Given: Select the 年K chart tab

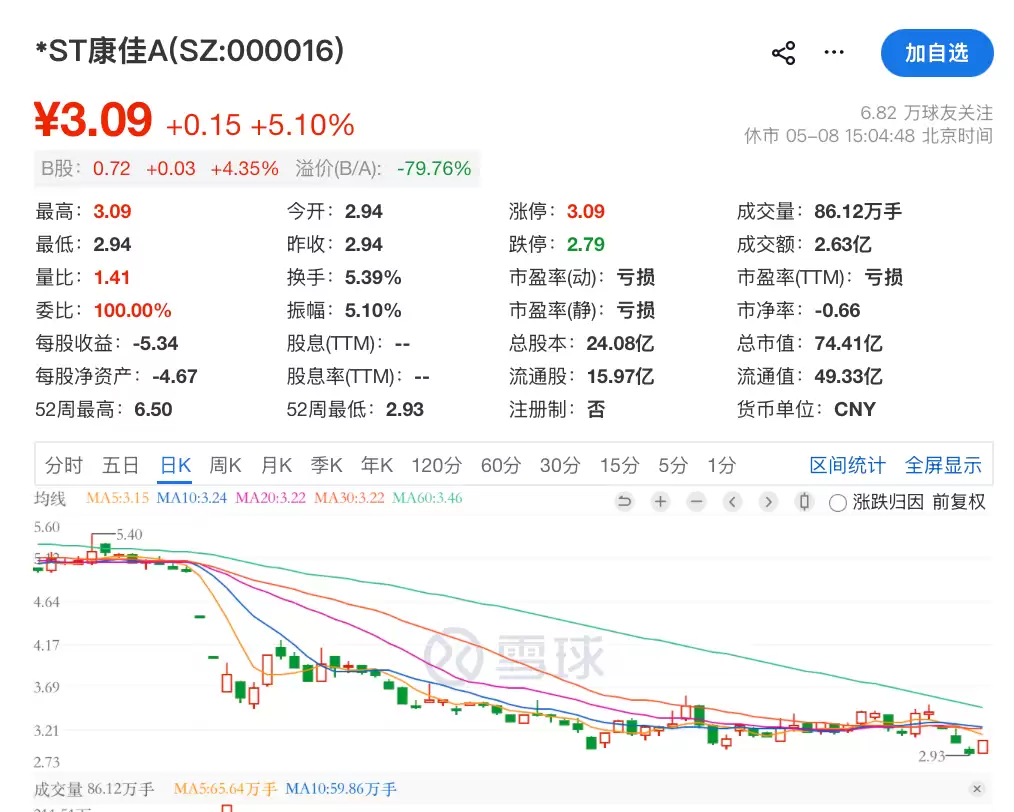Looking at the screenshot, I should pos(377,465).
